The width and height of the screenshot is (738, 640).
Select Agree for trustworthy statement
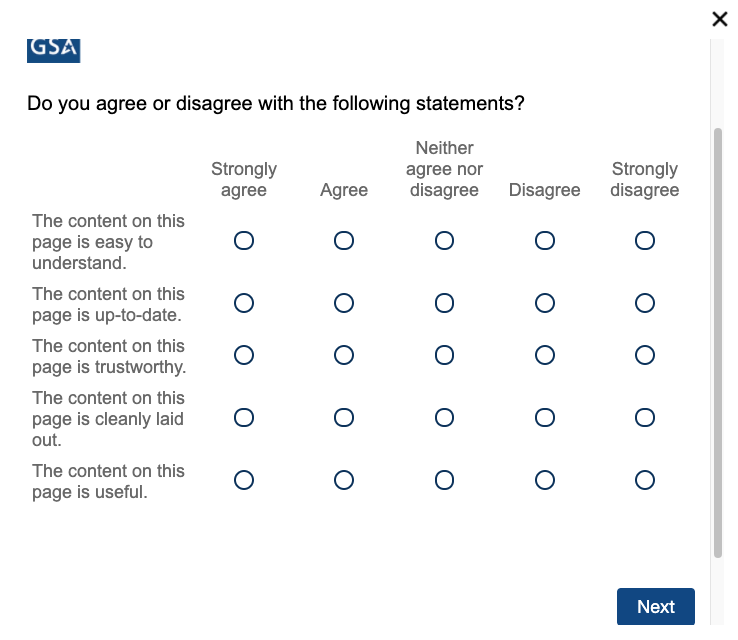[x=344, y=355]
